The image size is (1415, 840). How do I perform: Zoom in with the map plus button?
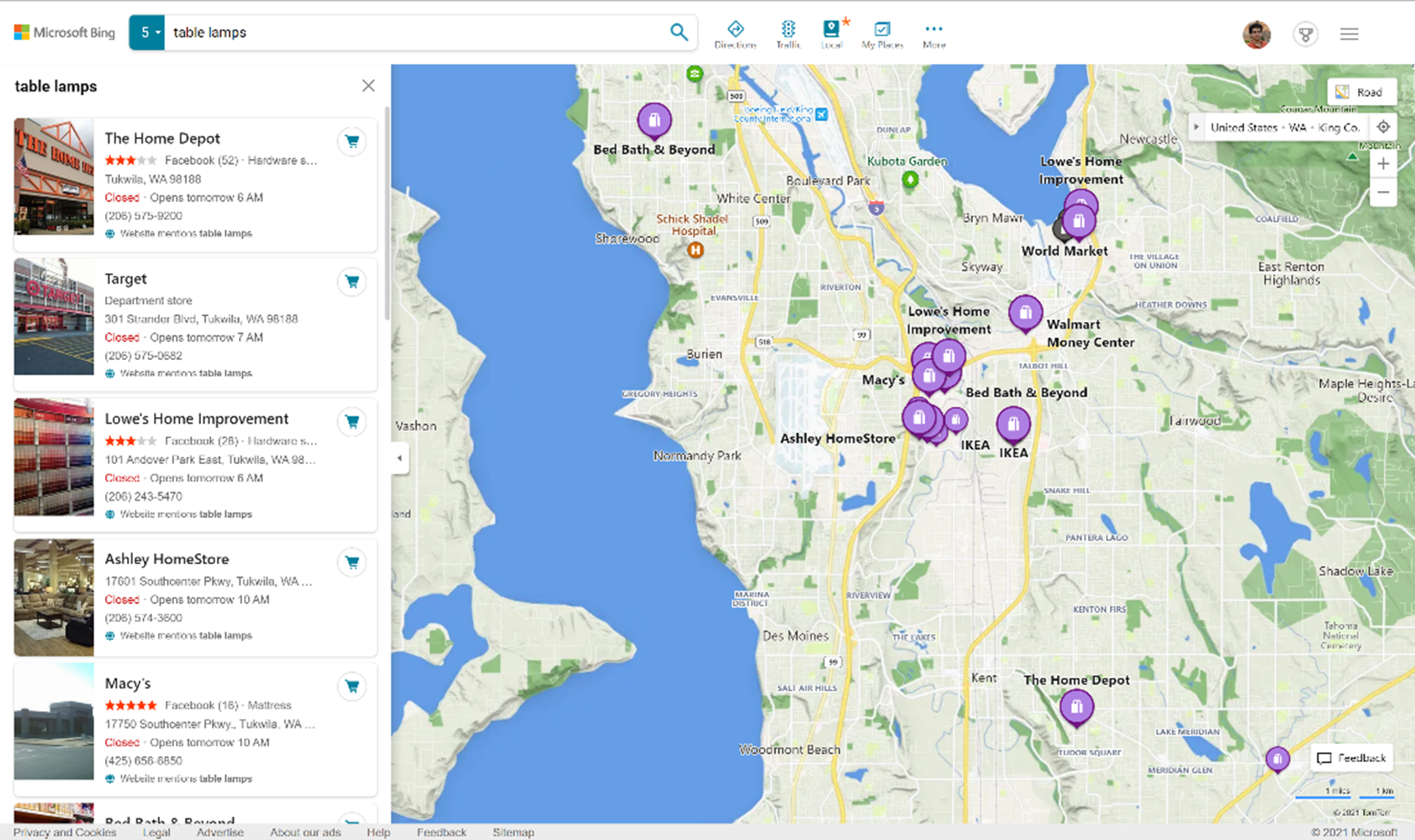(1383, 164)
